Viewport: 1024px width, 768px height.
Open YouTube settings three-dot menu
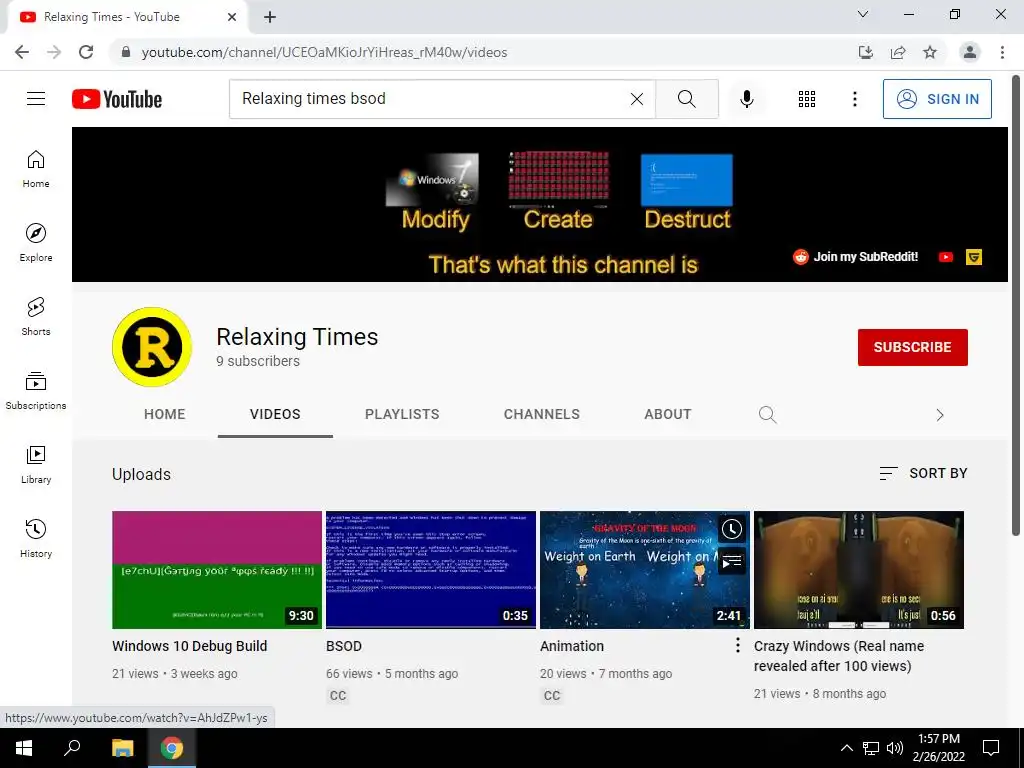tap(854, 99)
